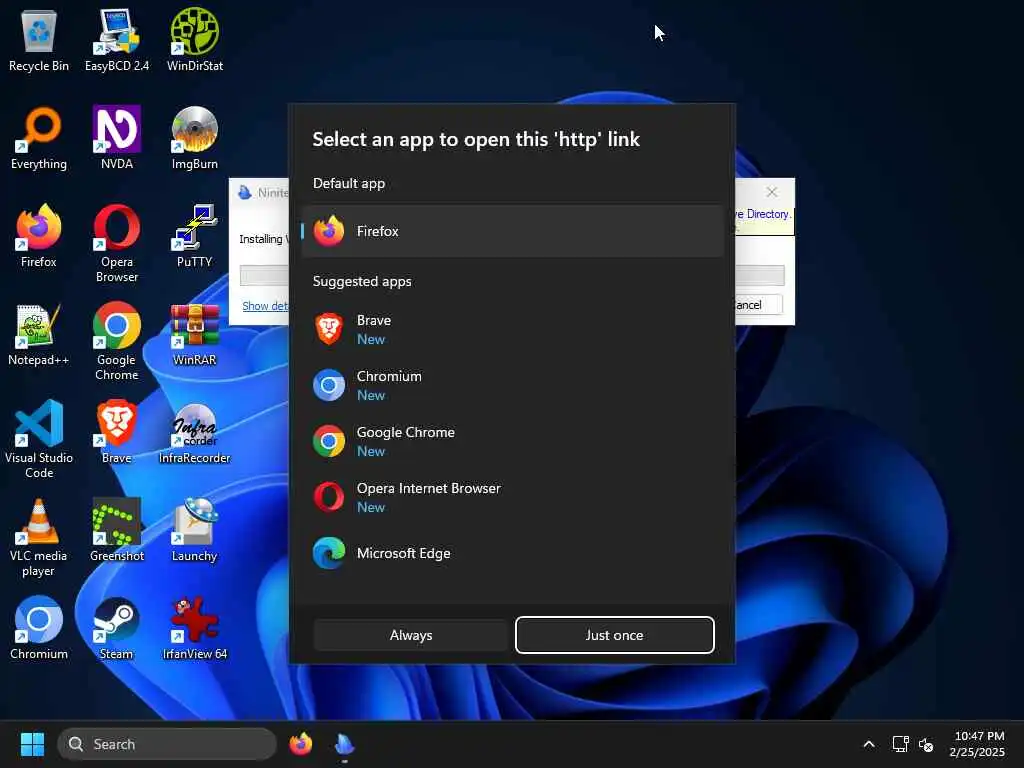
Task: Click the Ninite installation progress bar
Action: (264, 275)
